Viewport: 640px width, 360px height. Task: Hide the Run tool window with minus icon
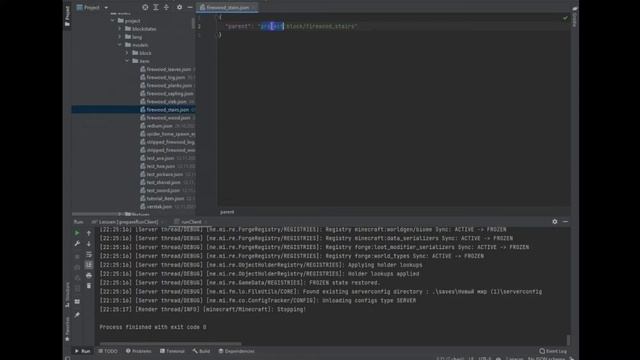point(565,222)
